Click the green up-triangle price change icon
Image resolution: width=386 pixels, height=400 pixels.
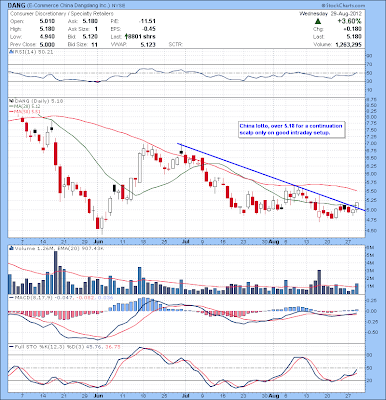click(318, 21)
